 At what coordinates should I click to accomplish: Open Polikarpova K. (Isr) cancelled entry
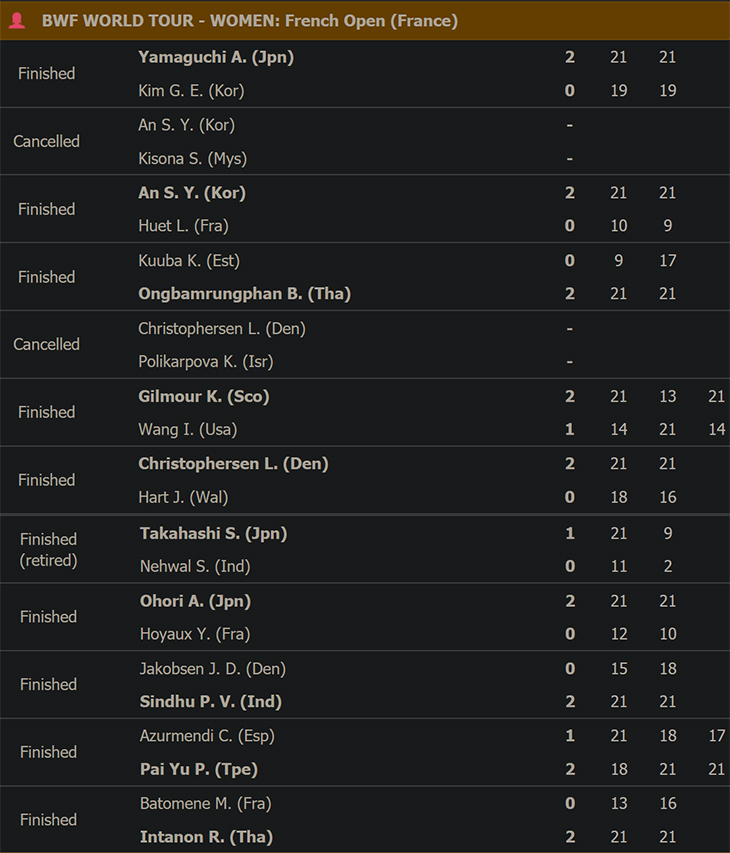point(206,362)
